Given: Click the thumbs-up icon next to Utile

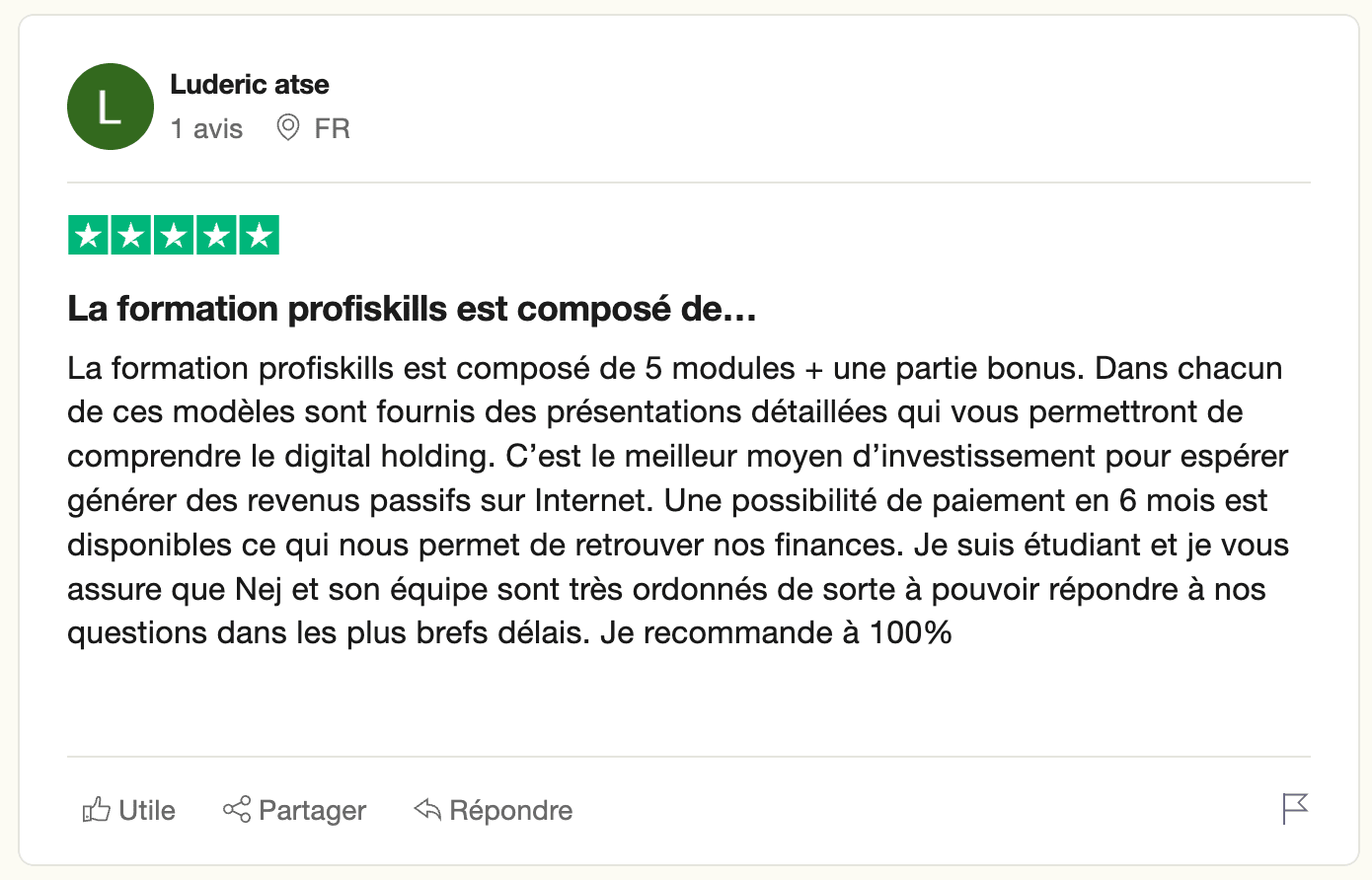Looking at the screenshot, I should point(96,810).
